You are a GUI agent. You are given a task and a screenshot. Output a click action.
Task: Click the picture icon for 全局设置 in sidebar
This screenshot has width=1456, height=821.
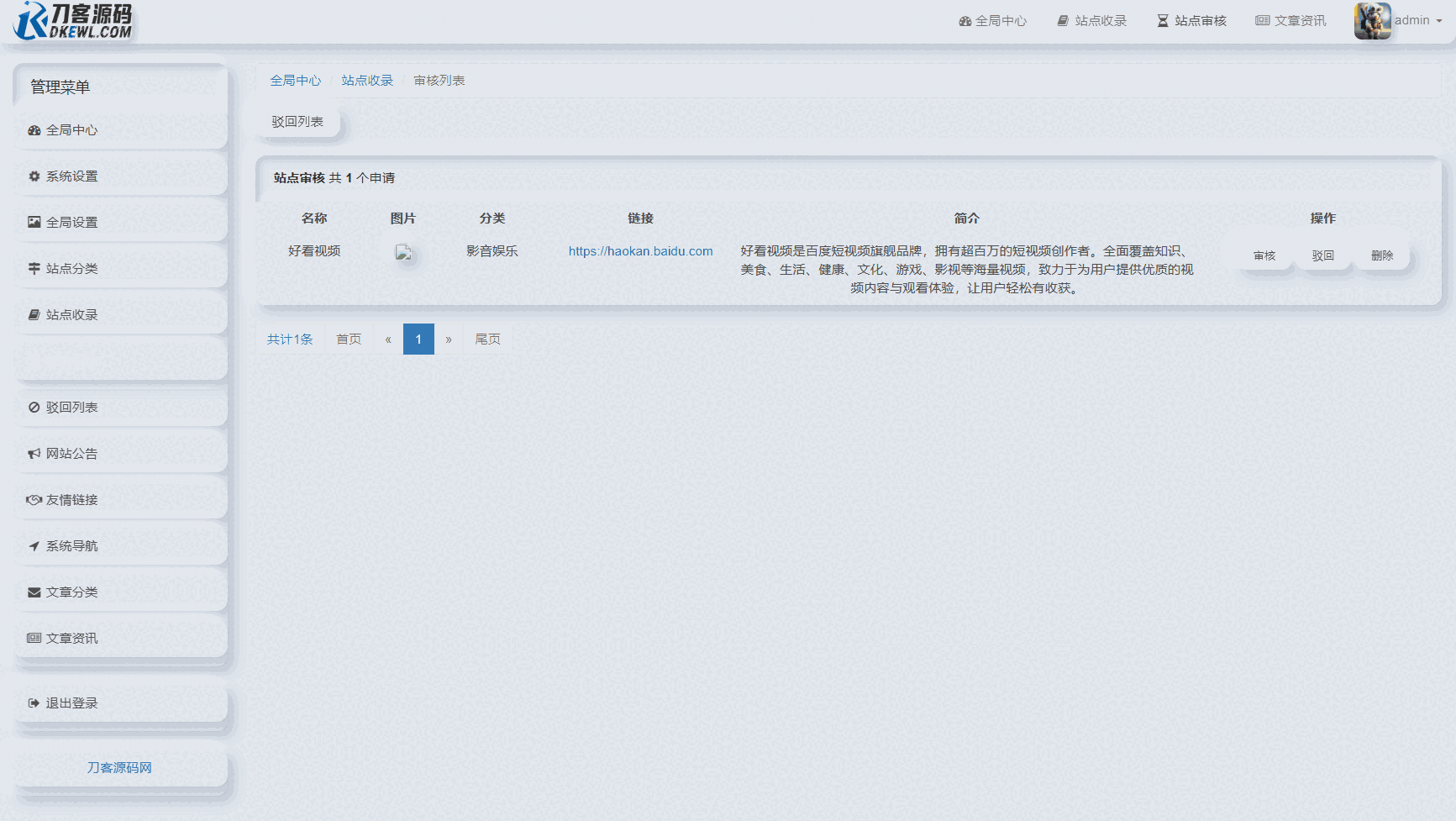(34, 223)
